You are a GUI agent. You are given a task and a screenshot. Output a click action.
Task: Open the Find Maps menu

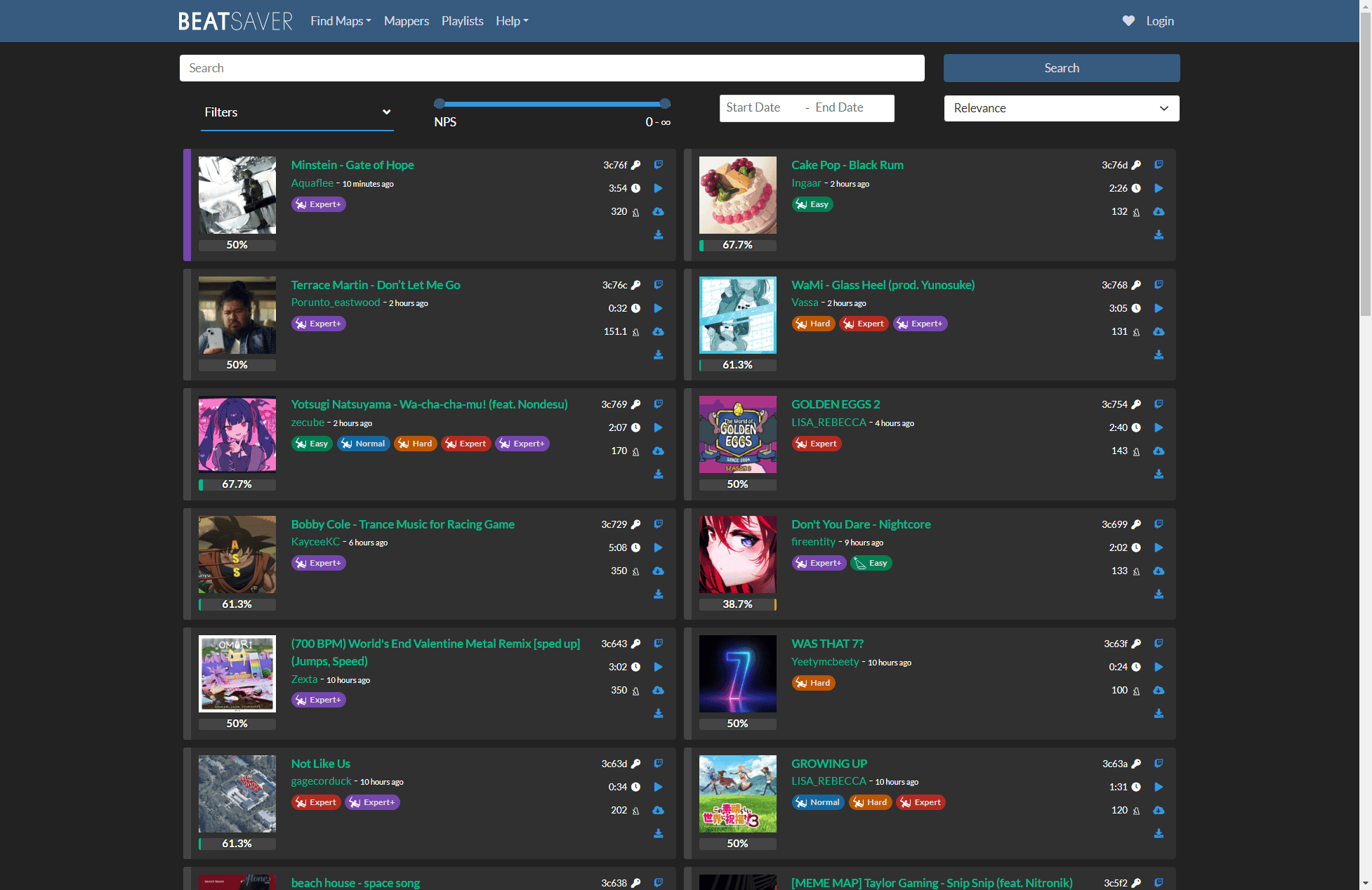341,21
